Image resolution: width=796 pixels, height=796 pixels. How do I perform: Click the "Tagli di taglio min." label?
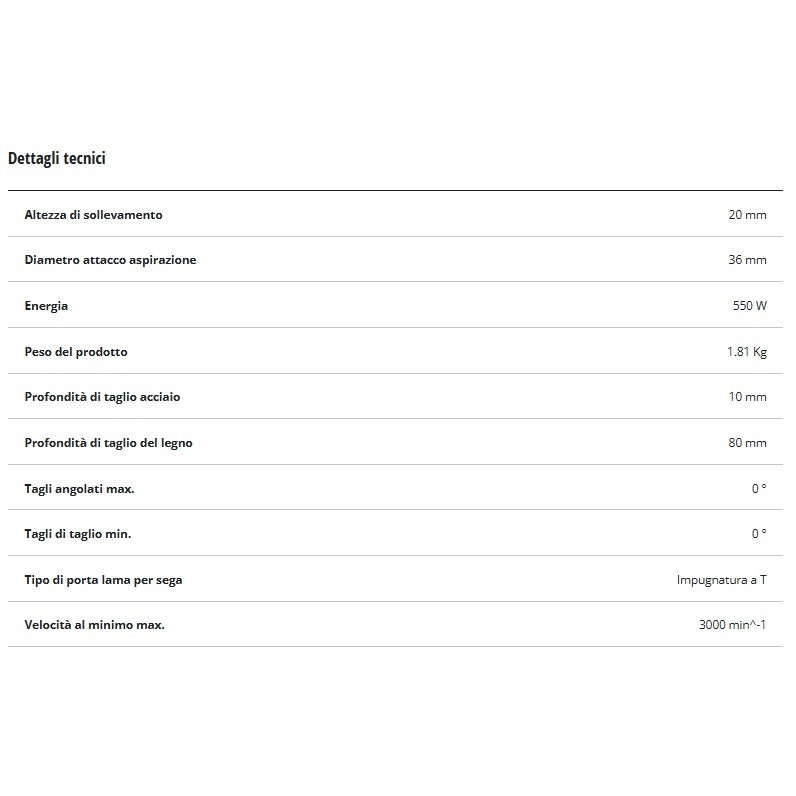[x=78, y=534]
